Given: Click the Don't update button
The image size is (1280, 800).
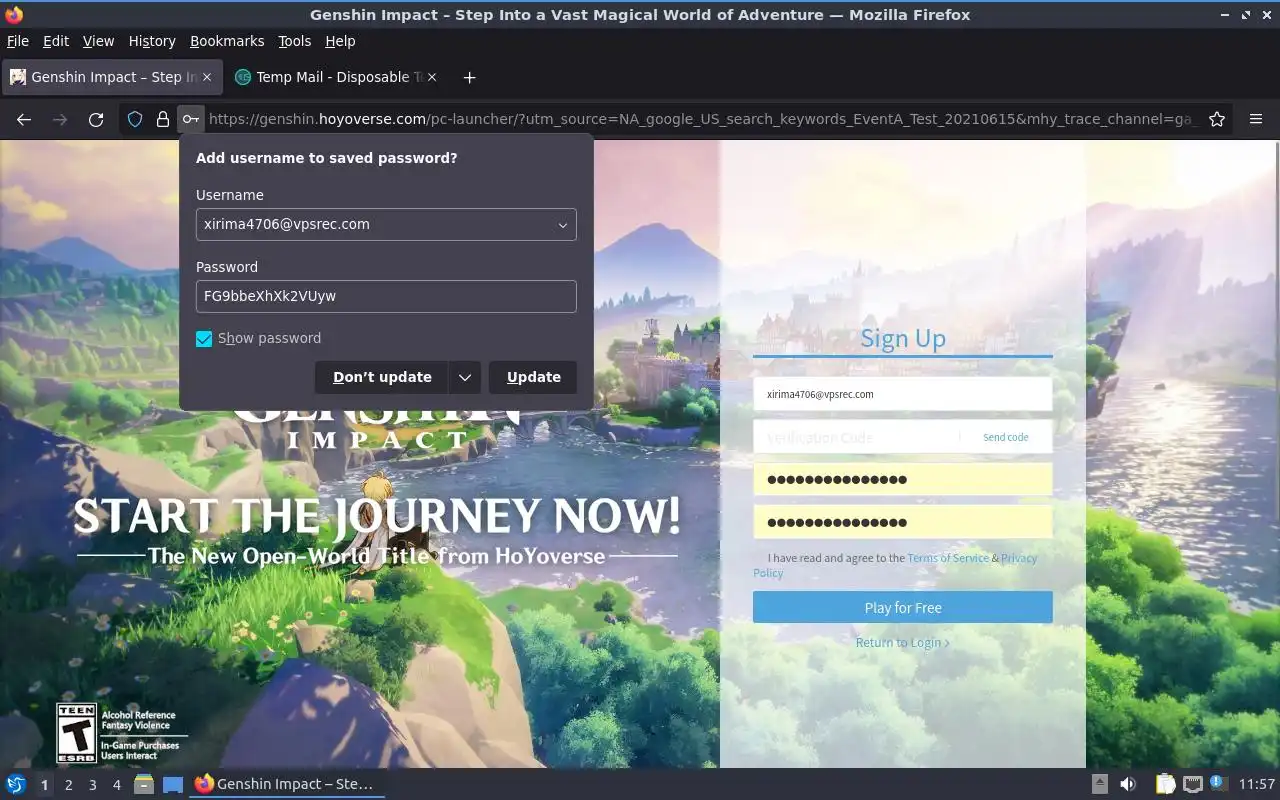Looking at the screenshot, I should 382,377.
